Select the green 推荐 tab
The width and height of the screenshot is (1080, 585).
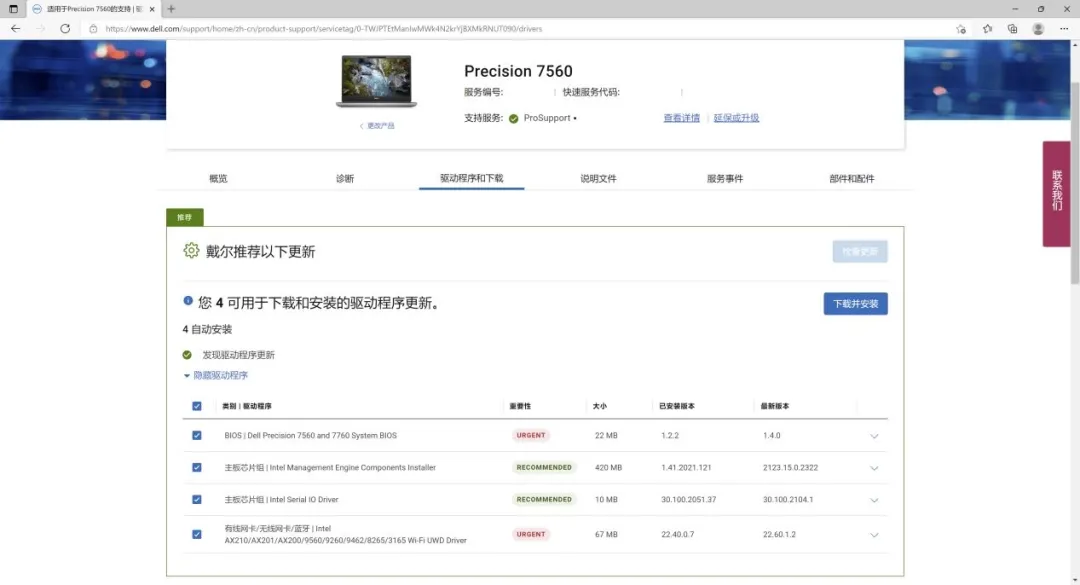click(185, 217)
